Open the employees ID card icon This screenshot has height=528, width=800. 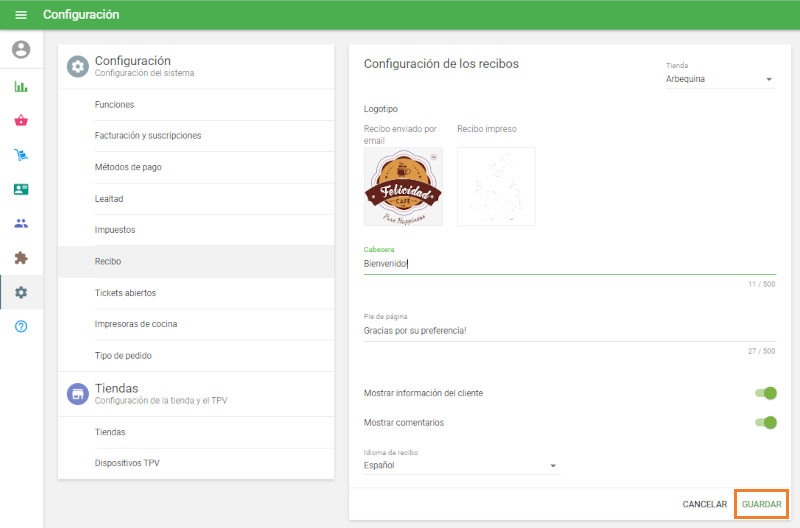21,189
